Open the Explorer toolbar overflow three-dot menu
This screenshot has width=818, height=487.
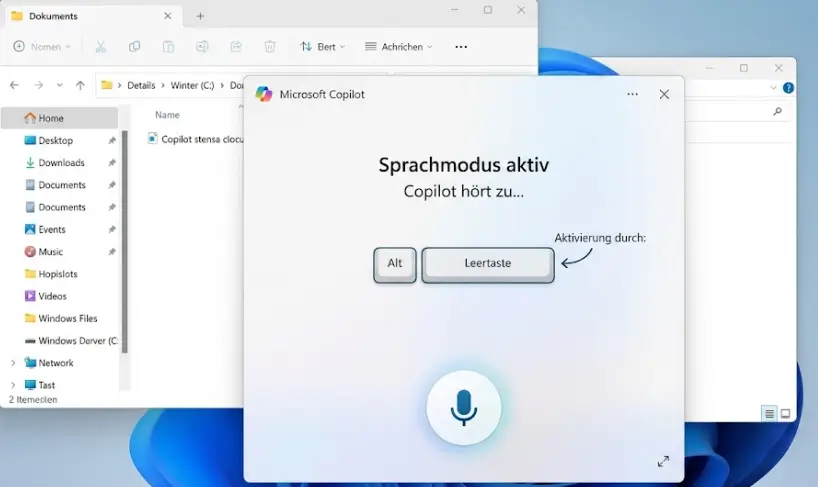[x=461, y=47]
